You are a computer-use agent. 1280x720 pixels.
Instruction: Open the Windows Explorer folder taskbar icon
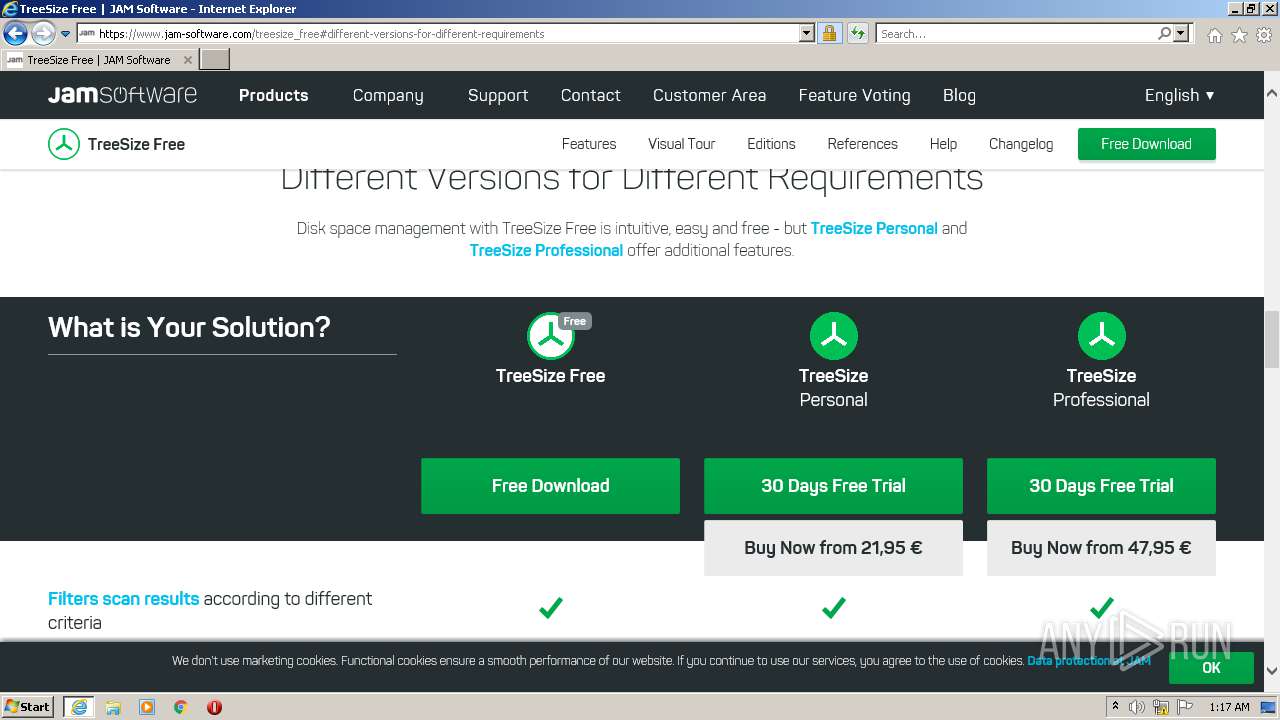(113, 707)
